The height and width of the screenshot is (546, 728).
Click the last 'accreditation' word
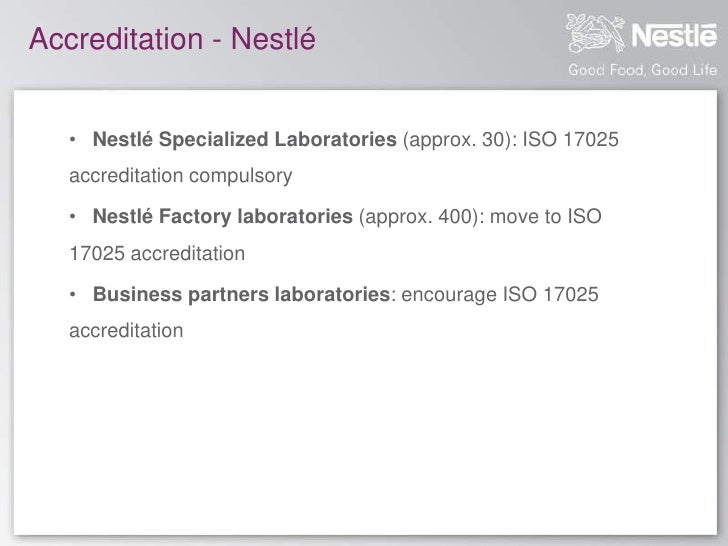pos(126,331)
